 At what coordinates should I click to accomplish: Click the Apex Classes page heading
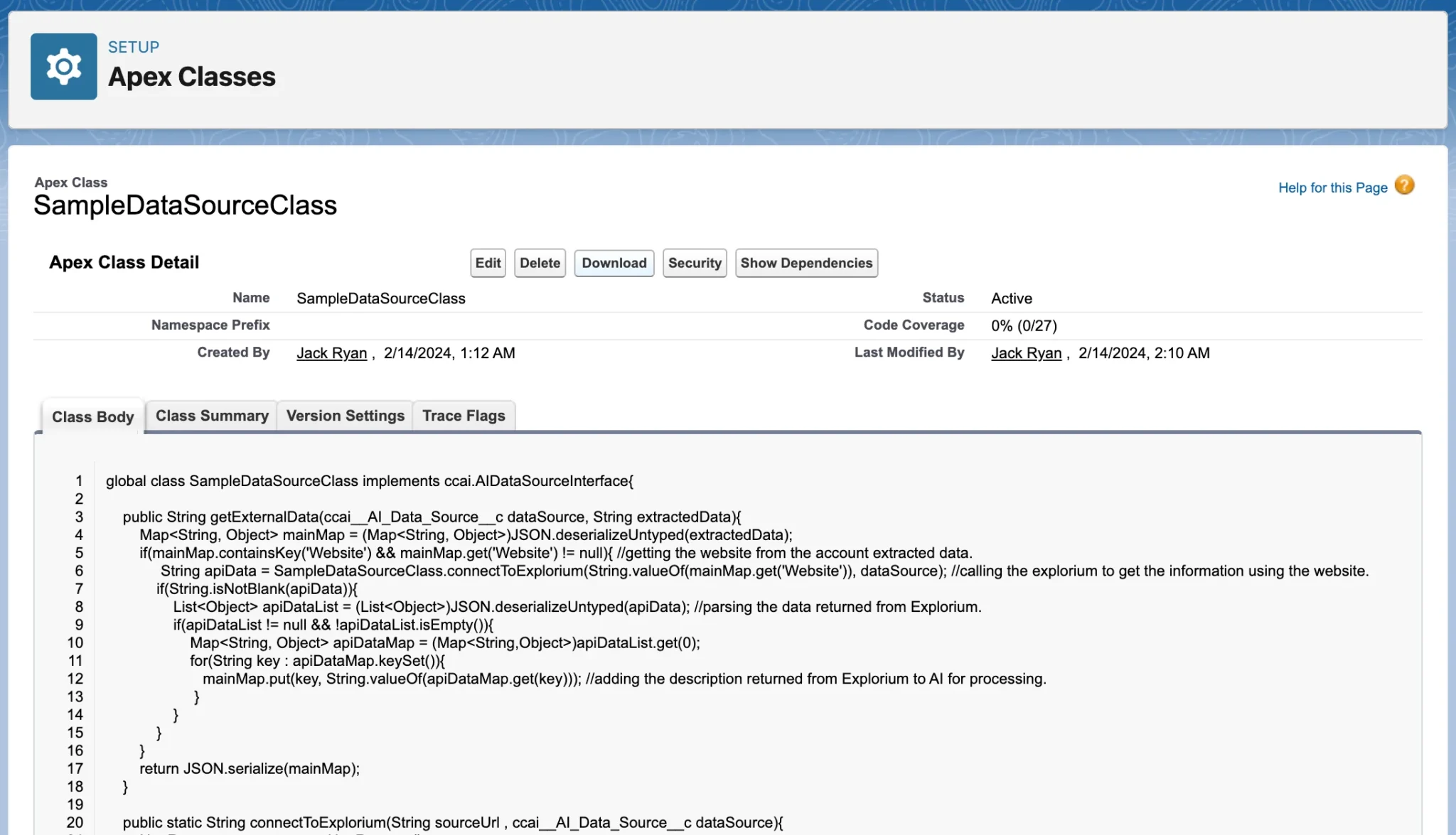(191, 77)
